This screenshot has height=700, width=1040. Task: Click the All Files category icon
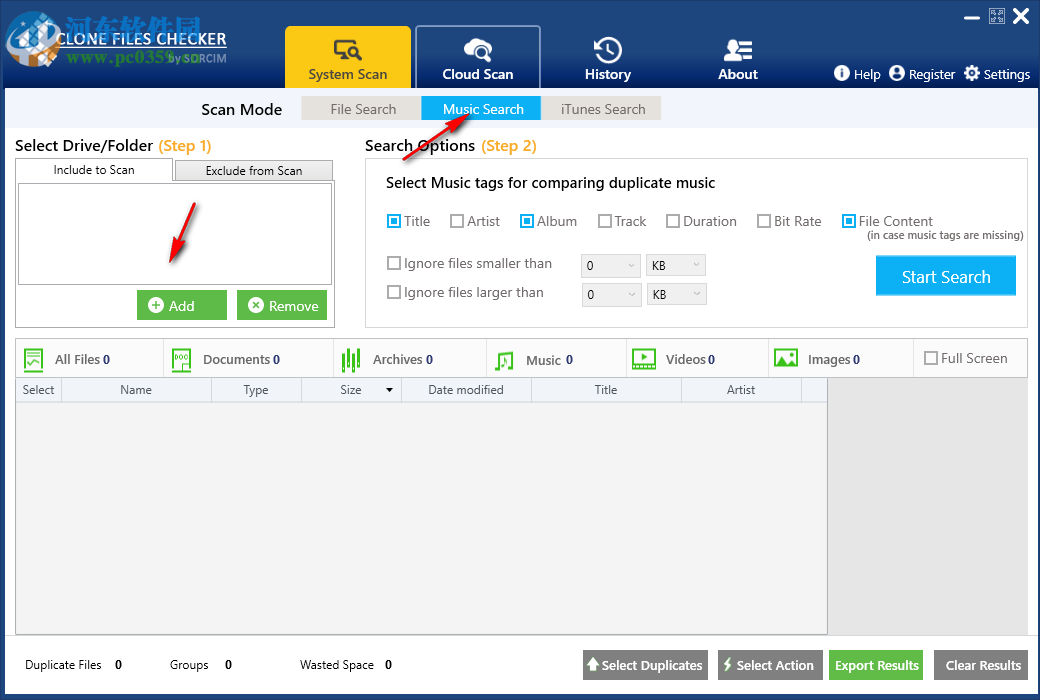pyautogui.click(x=33, y=360)
